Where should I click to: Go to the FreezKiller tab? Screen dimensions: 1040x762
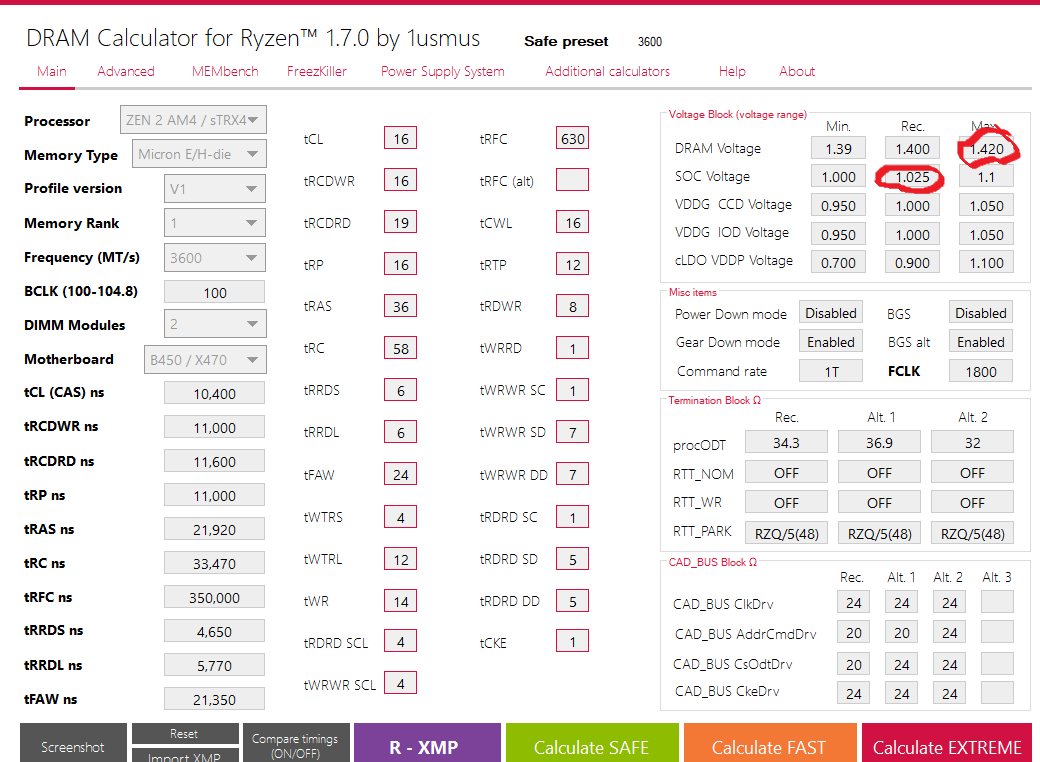point(316,72)
